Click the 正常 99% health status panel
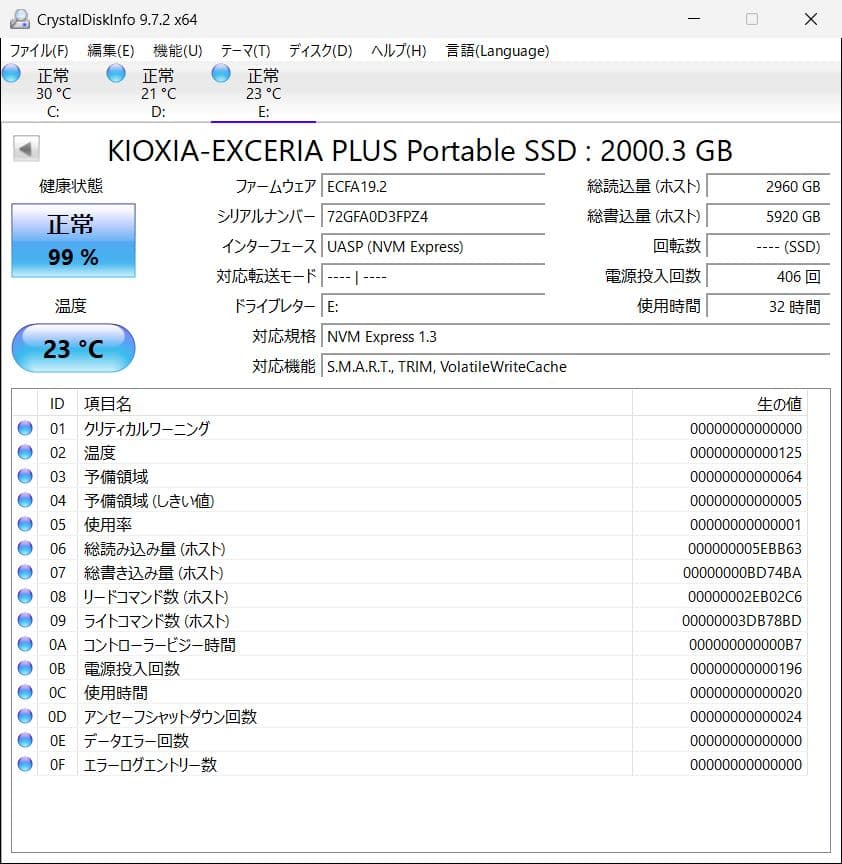This screenshot has height=864, width=842. tap(71, 240)
